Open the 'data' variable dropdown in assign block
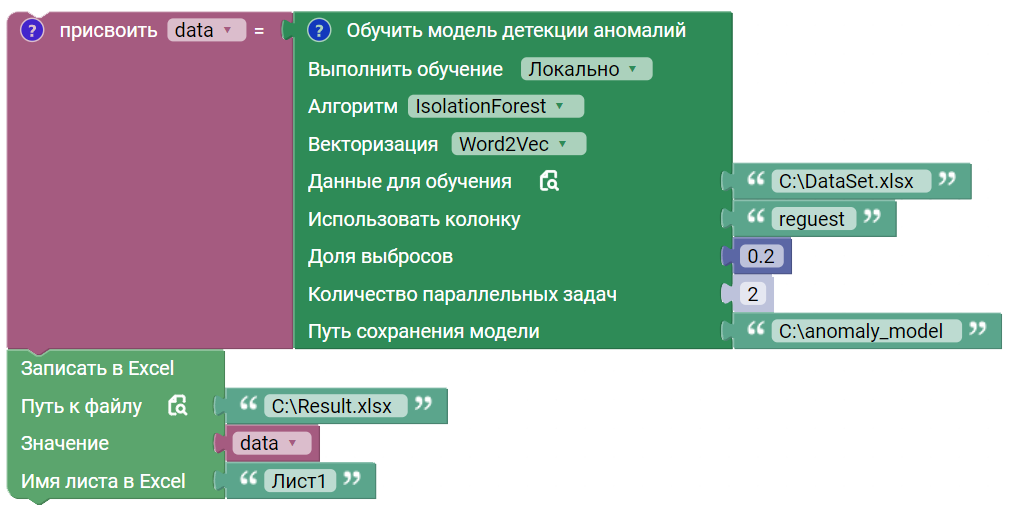The height and width of the screenshot is (510, 1011). tap(206, 30)
